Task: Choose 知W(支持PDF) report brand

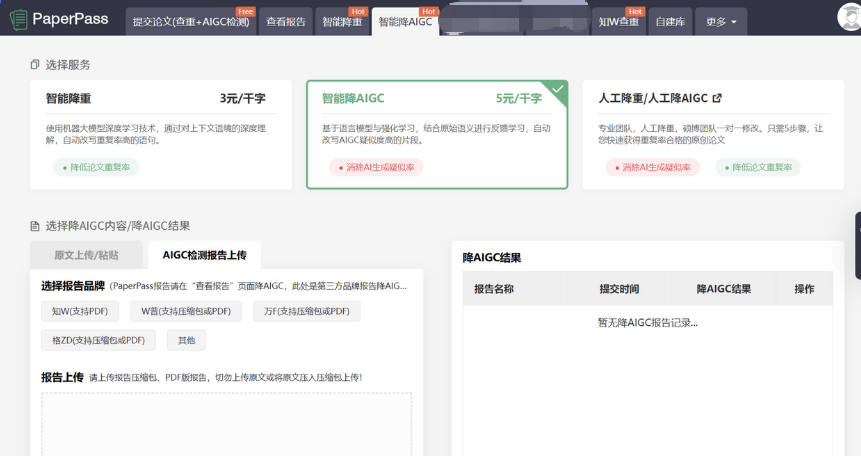Action: [80, 311]
